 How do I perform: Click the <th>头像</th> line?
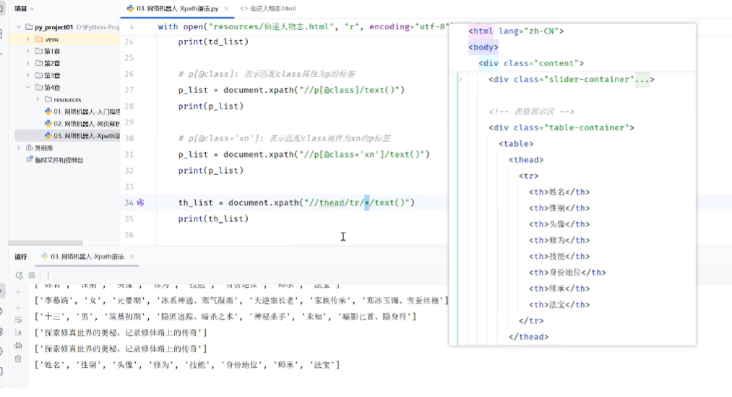pos(559,224)
